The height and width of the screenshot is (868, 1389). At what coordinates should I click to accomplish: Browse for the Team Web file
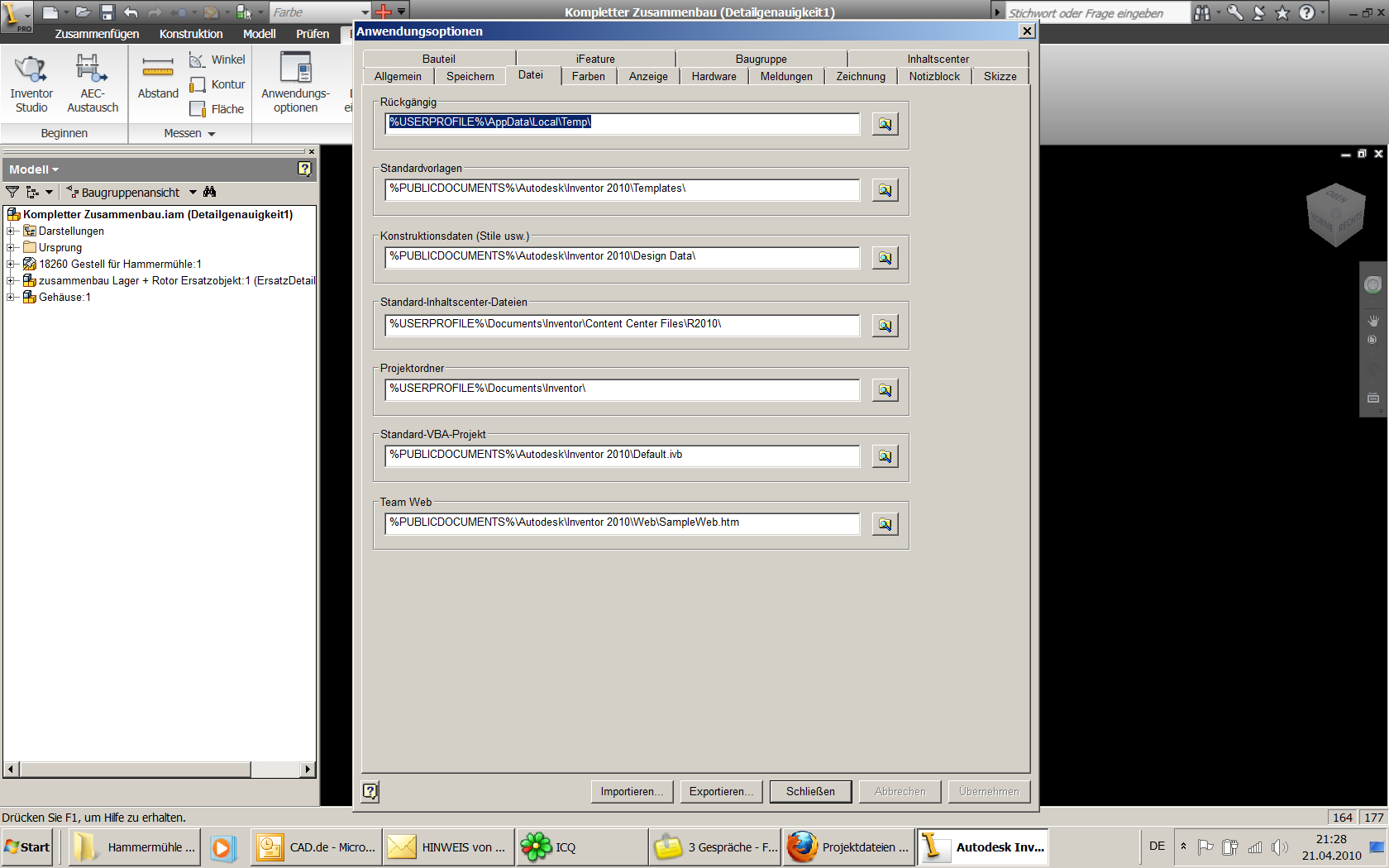coord(885,524)
